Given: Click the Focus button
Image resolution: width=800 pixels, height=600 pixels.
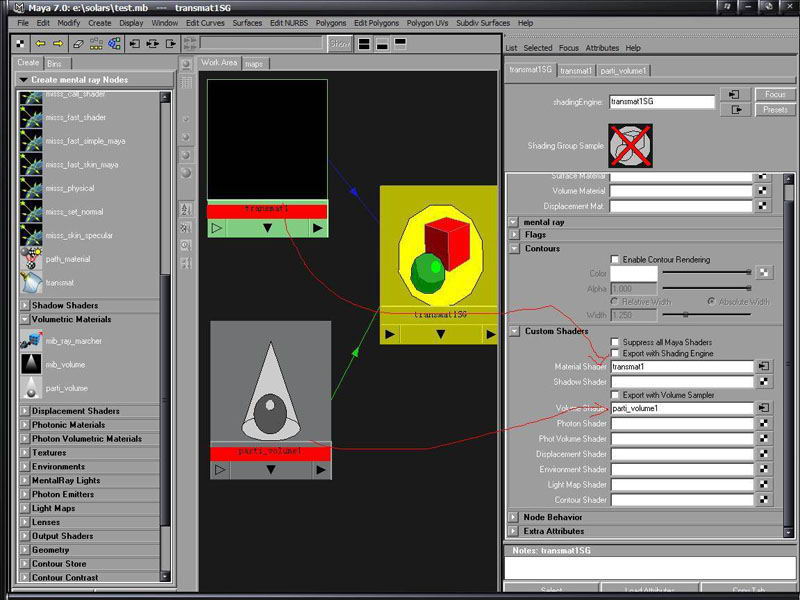Looking at the screenshot, I should [775, 94].
